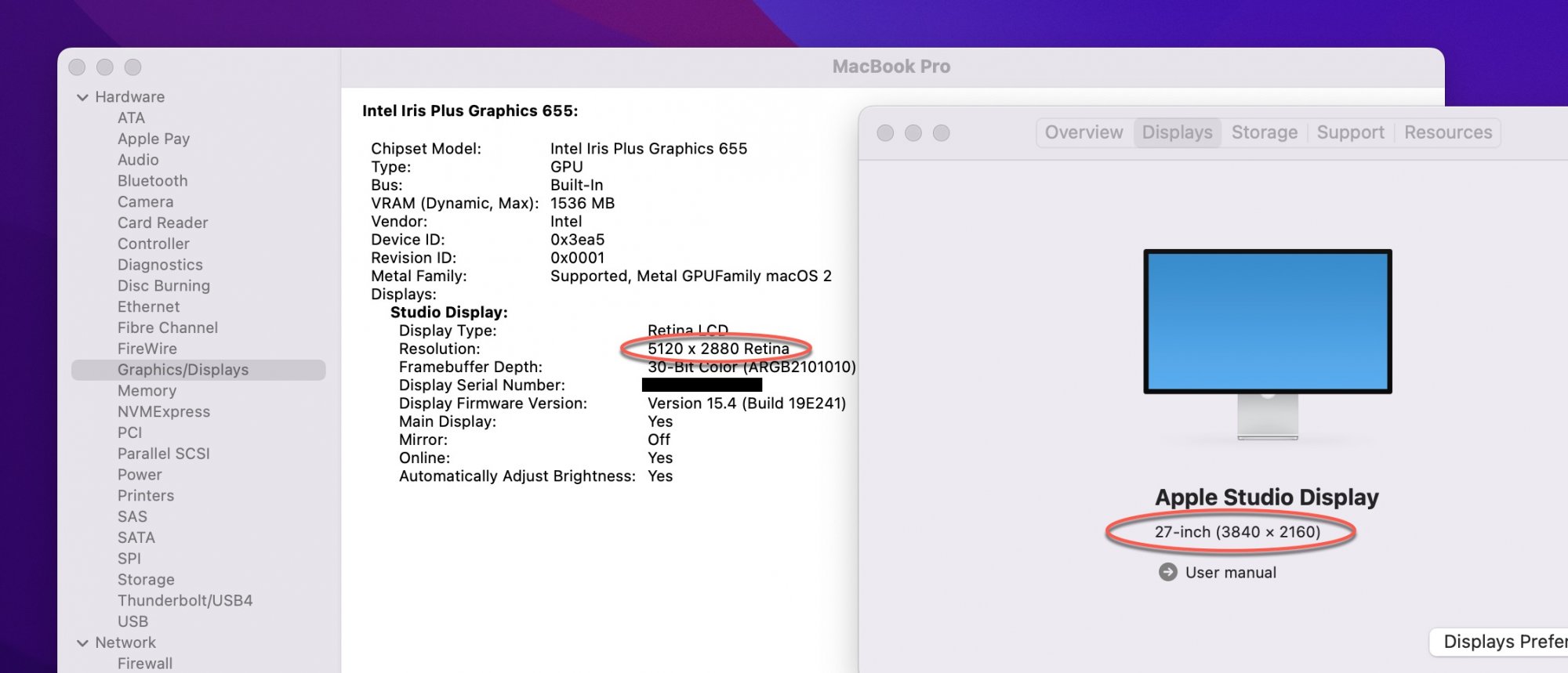Select Card Reader in the sidebar
Screen dimensions: 1568x673
coord(163,223)
